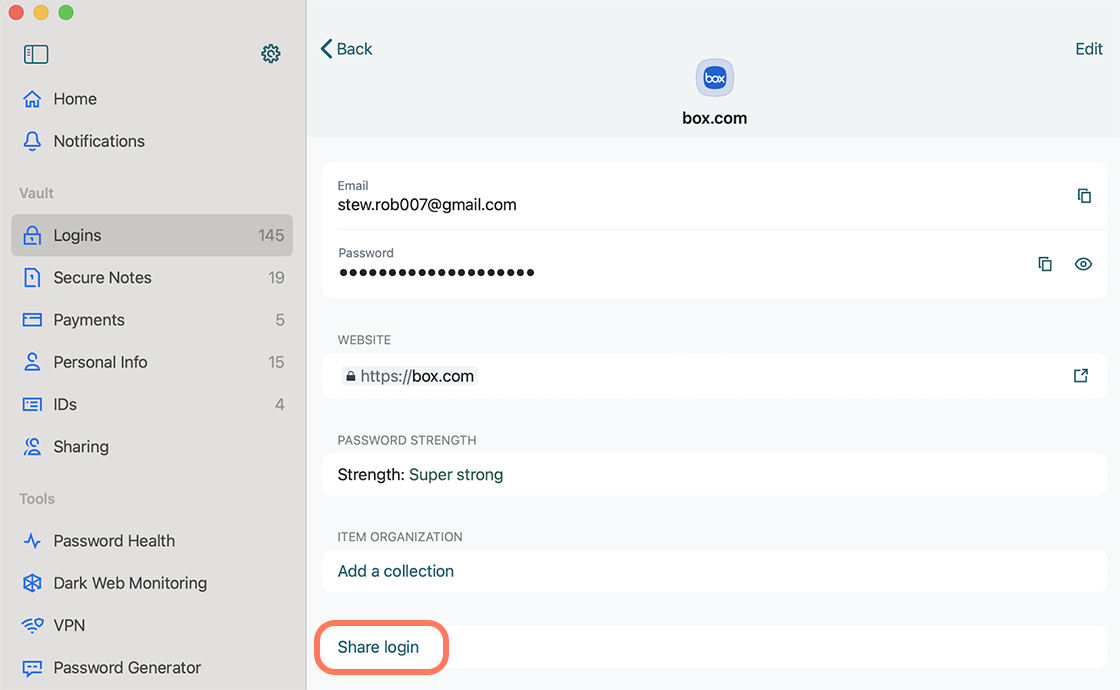This screenshot has width=1120, height=690.
Task: Click the box.com logo icon
Action: pyautogui.click(x=715, y=78)
